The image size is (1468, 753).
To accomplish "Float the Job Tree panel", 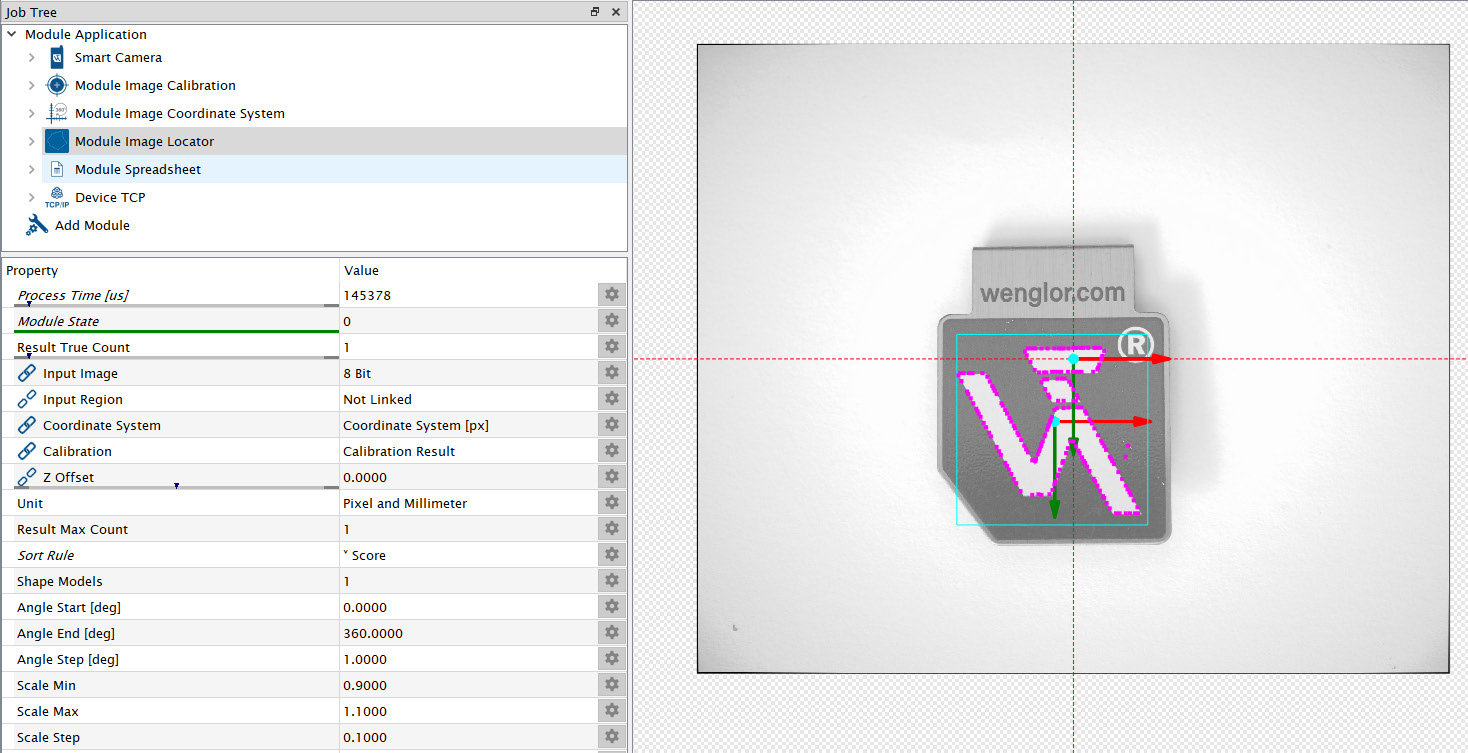I will [x=595, y=12].
